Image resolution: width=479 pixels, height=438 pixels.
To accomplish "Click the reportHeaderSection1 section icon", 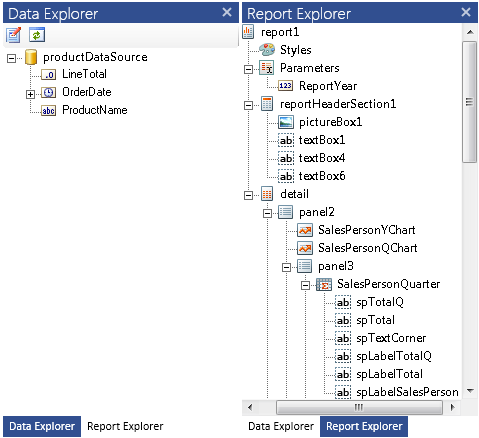I will coord(267,104).
